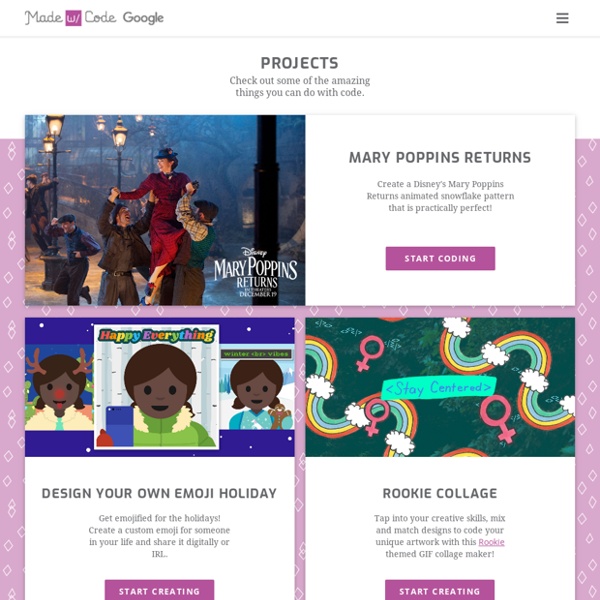Click the Made w/ Code logo

[x=70, y=18]
